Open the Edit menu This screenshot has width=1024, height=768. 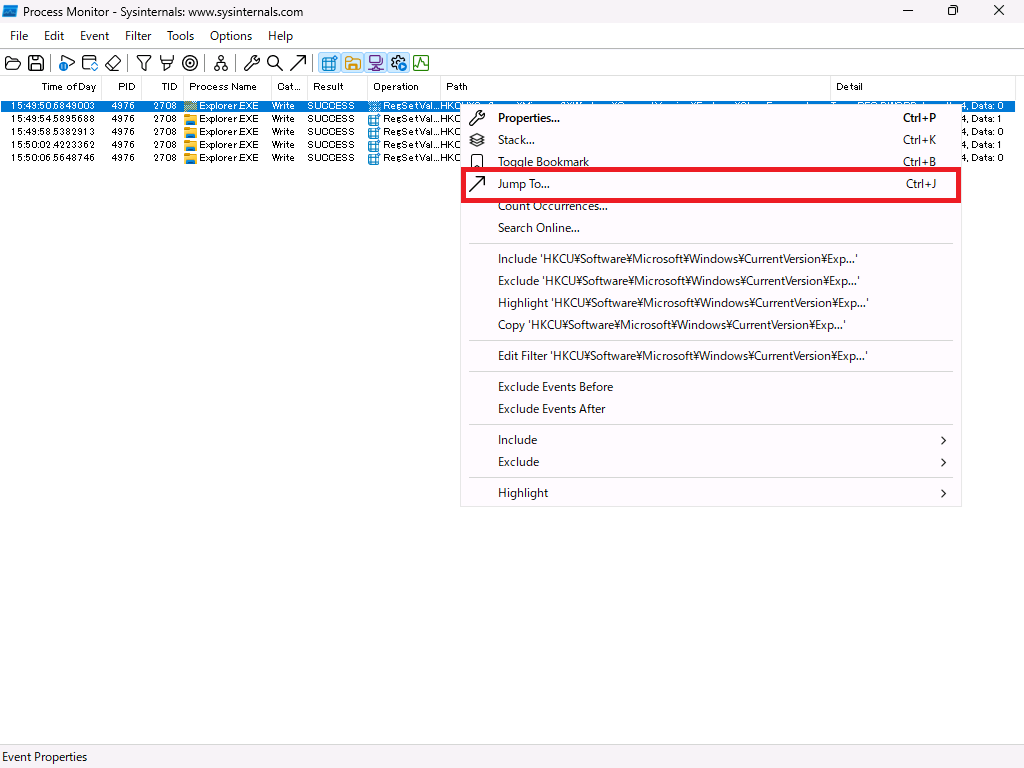pyautogui.click(x=54, y=36)
